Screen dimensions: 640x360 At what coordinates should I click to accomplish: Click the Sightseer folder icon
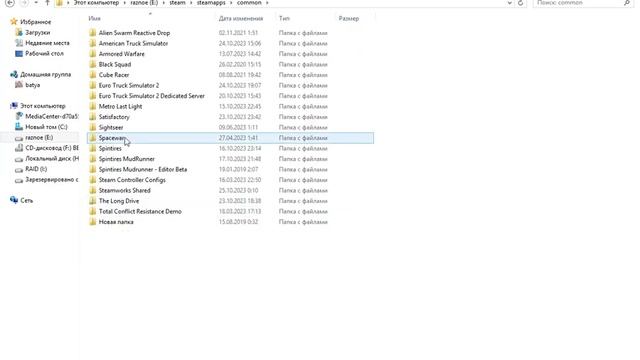point(93,127)
